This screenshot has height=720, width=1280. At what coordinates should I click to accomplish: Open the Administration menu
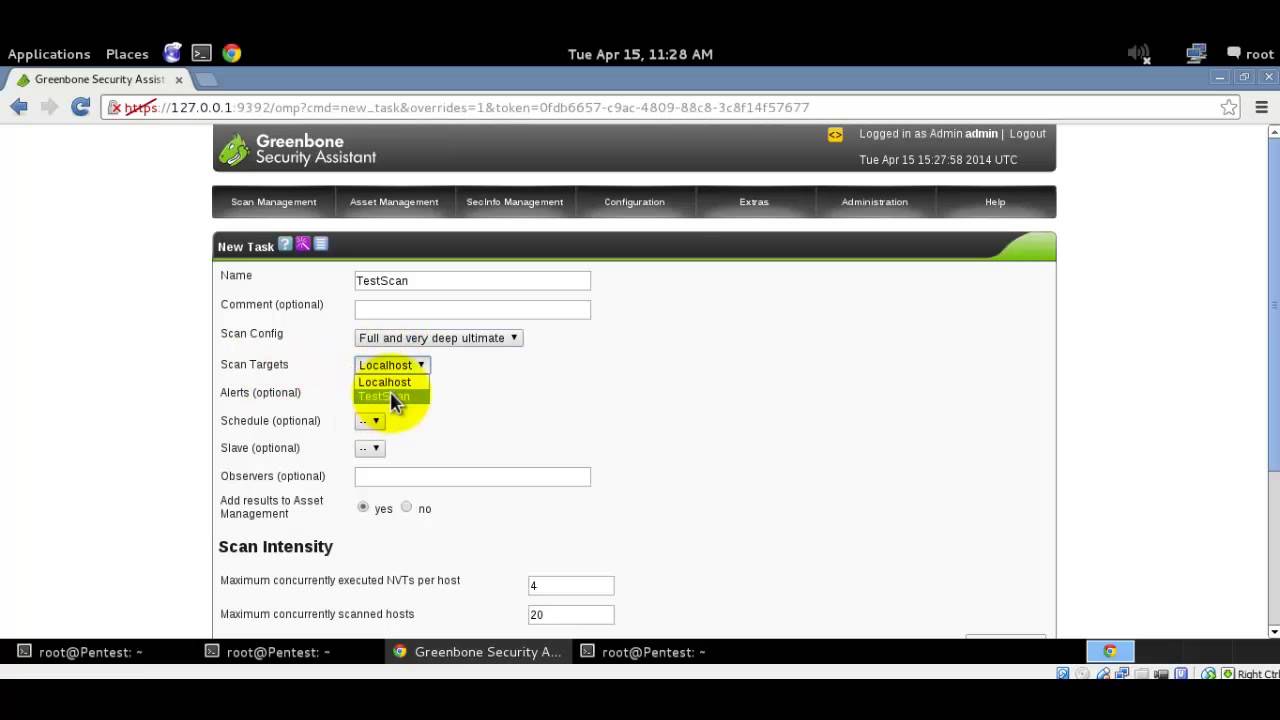(874, 202)
